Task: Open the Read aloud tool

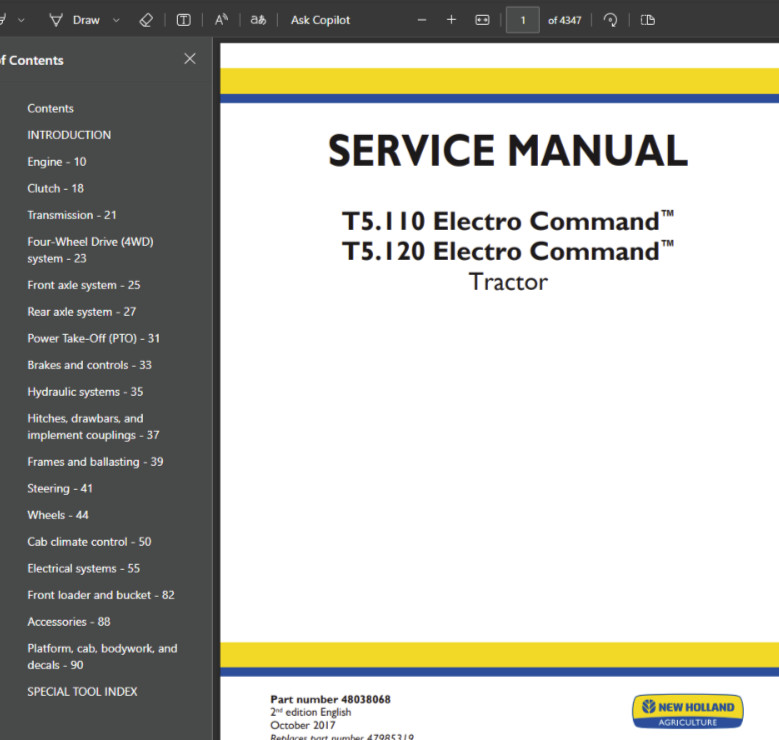Action: [221, 20]
